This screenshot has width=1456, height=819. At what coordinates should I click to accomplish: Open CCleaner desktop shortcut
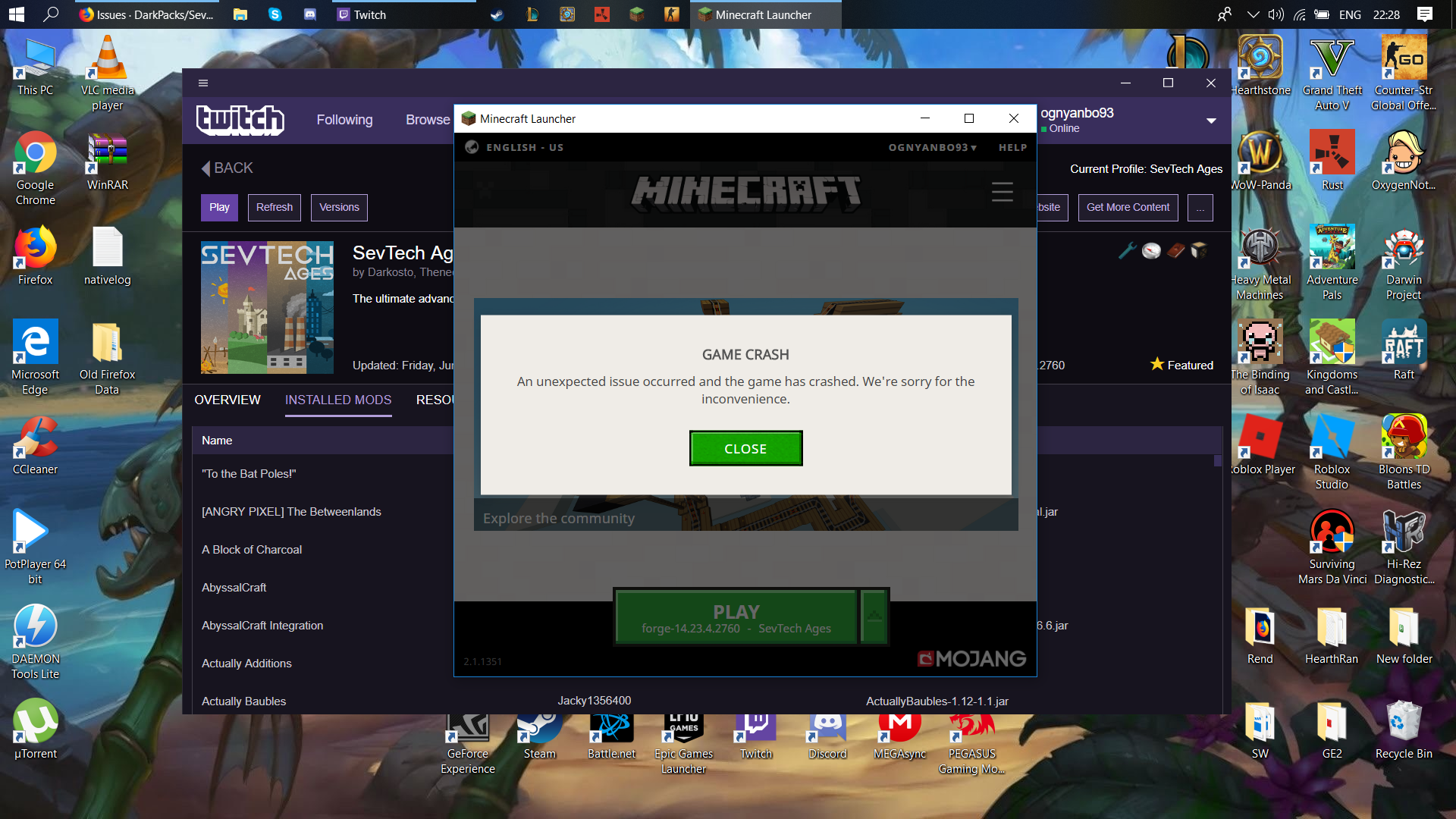click(x=35, y=445)
